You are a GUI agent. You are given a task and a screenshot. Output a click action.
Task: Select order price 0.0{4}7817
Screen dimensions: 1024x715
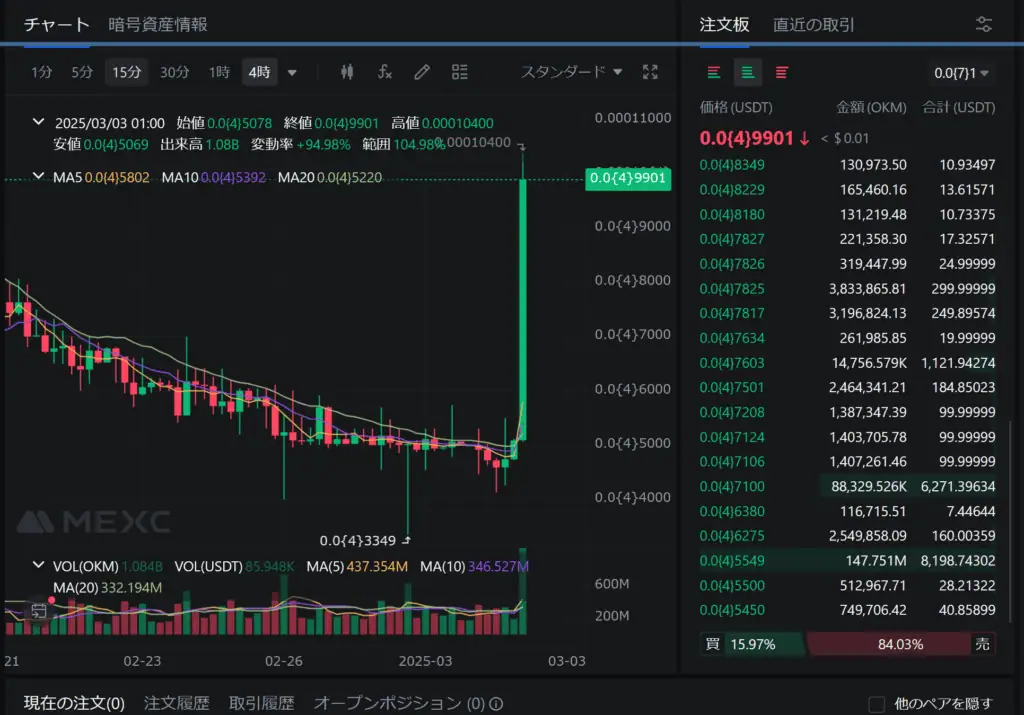tap(731, 313)
